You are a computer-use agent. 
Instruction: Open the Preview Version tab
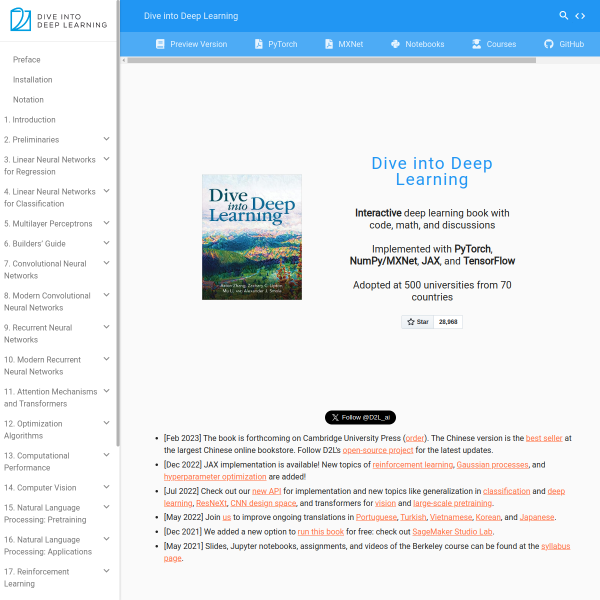199,44
